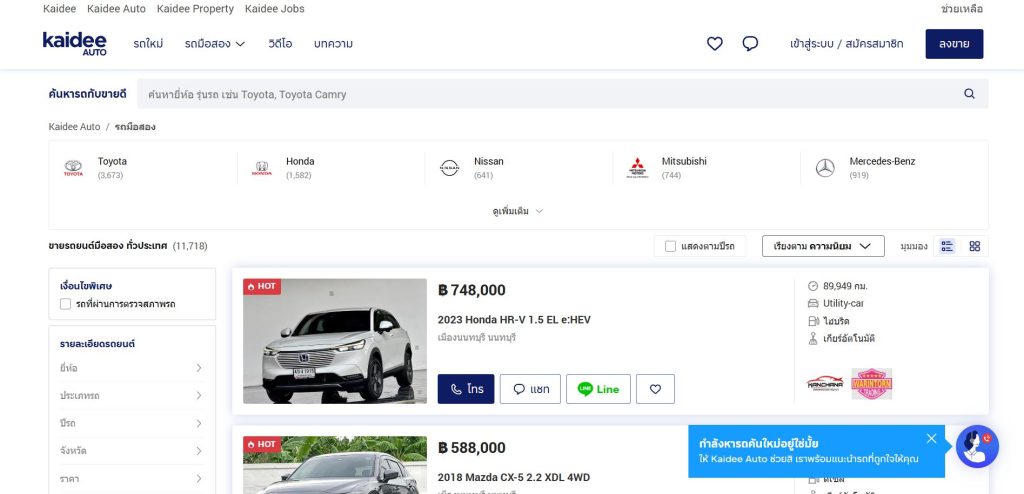1024x494 pixels.
Task: Expand the used cars menu dropdown
Action: (214, 44)
